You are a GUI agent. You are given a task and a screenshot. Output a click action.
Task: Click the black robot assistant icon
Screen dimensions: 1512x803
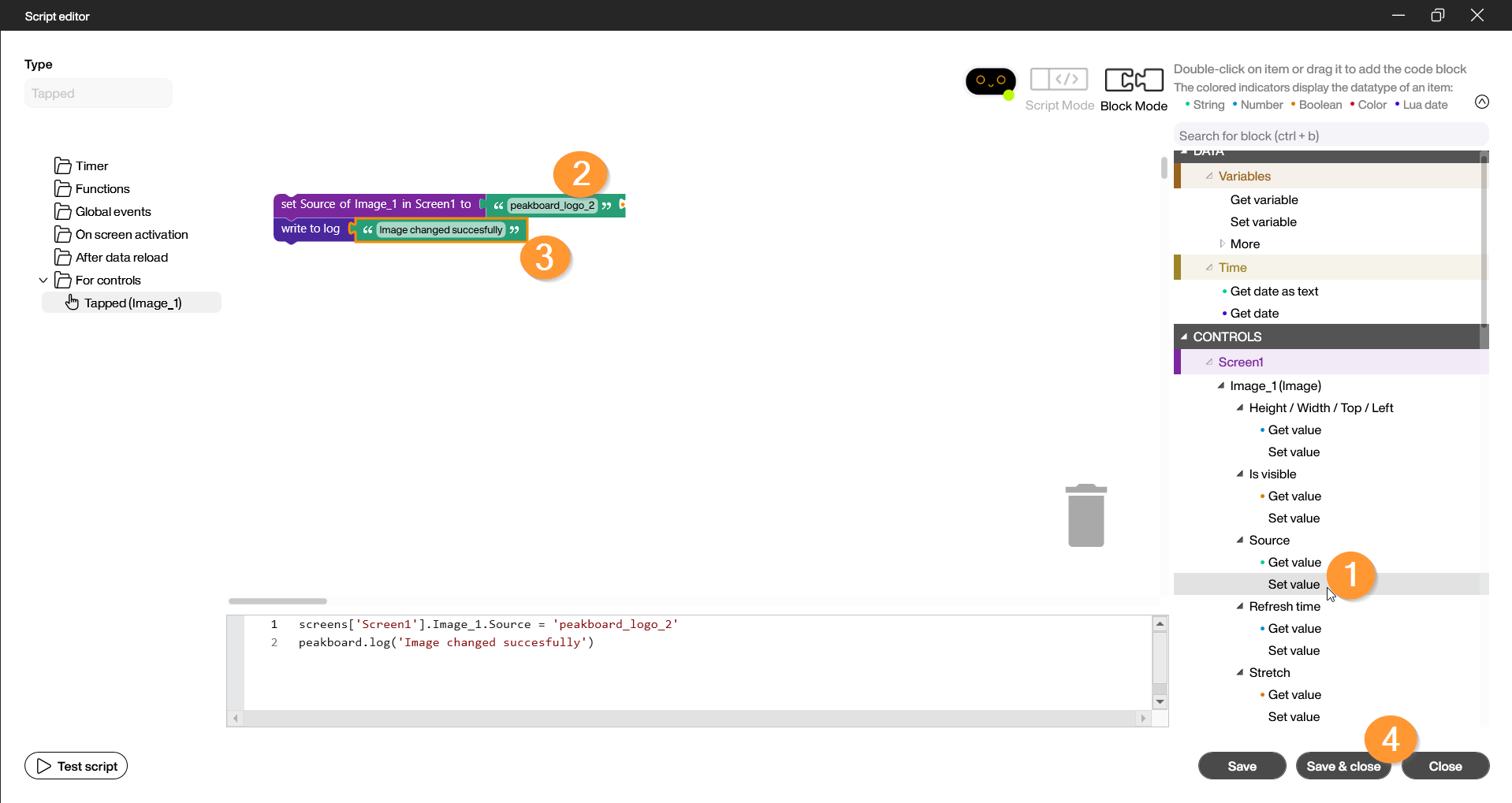[x=990, y=80]
